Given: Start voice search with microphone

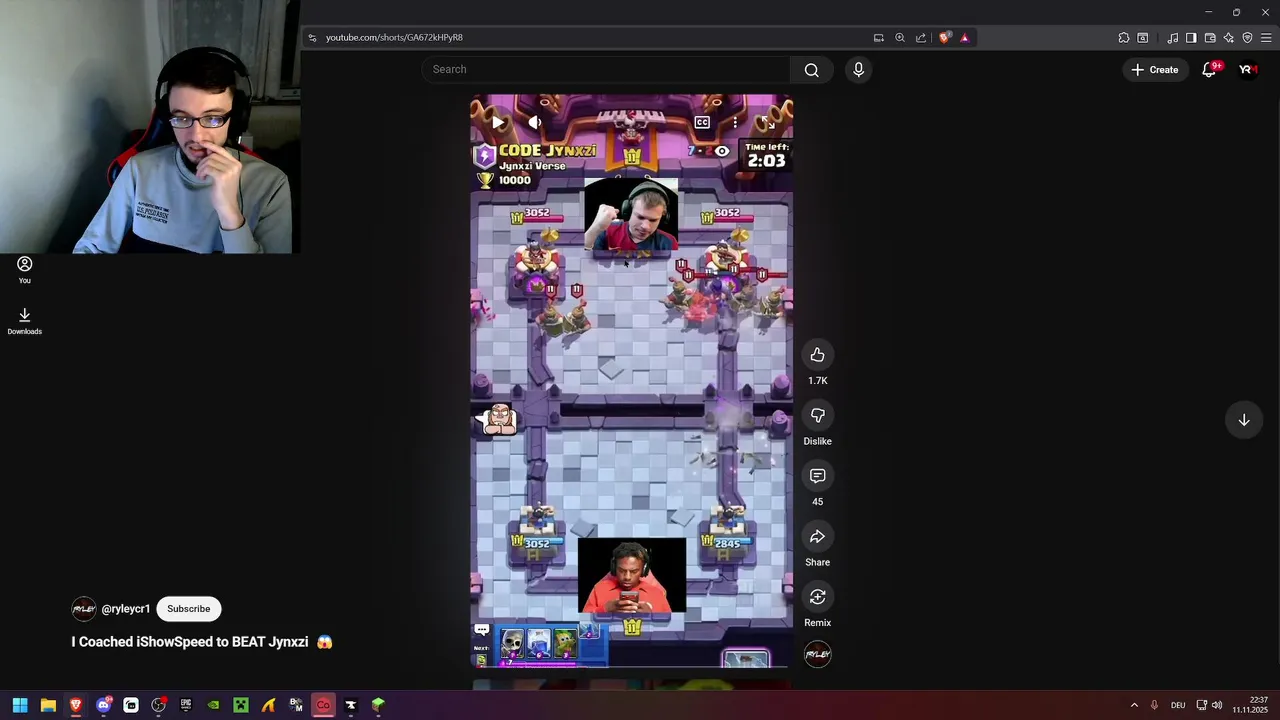Looking at the screenshot, I should (x=858, y=69).
